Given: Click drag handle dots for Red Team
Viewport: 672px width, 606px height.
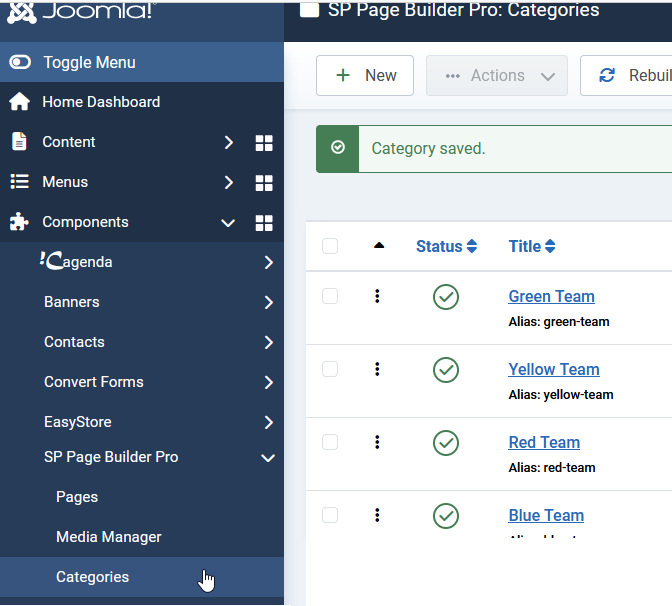Looking at the screenshot, I should tap(377, 442).
